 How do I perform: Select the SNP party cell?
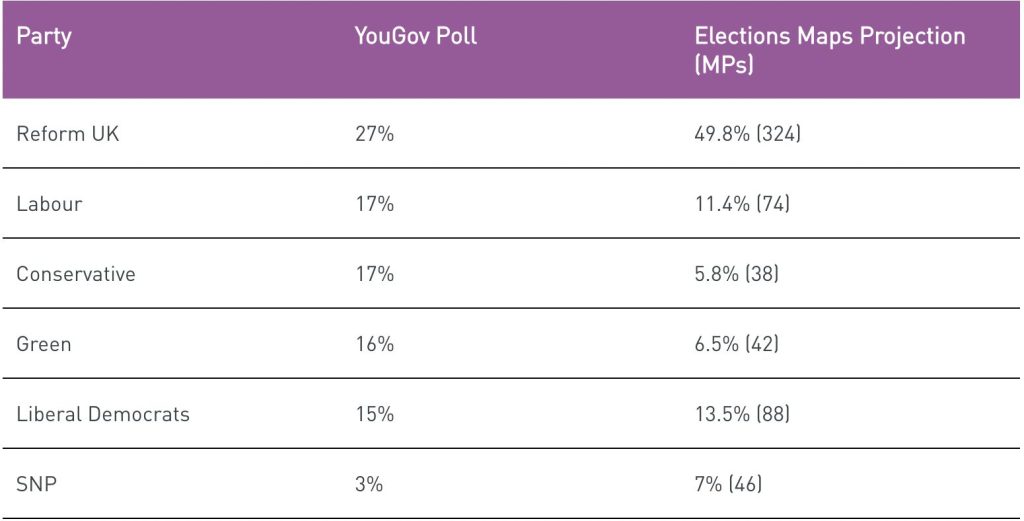(36, 484)
